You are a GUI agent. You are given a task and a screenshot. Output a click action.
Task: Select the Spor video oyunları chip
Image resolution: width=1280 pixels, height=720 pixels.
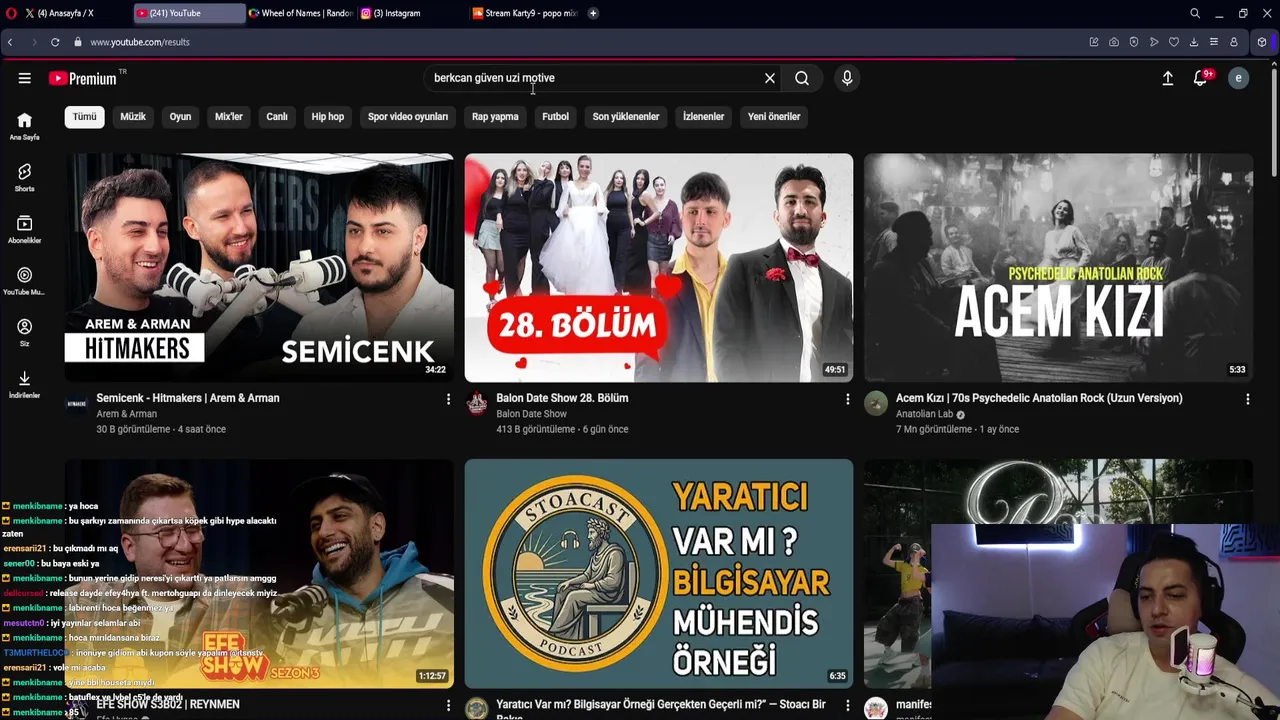[408, 116]
